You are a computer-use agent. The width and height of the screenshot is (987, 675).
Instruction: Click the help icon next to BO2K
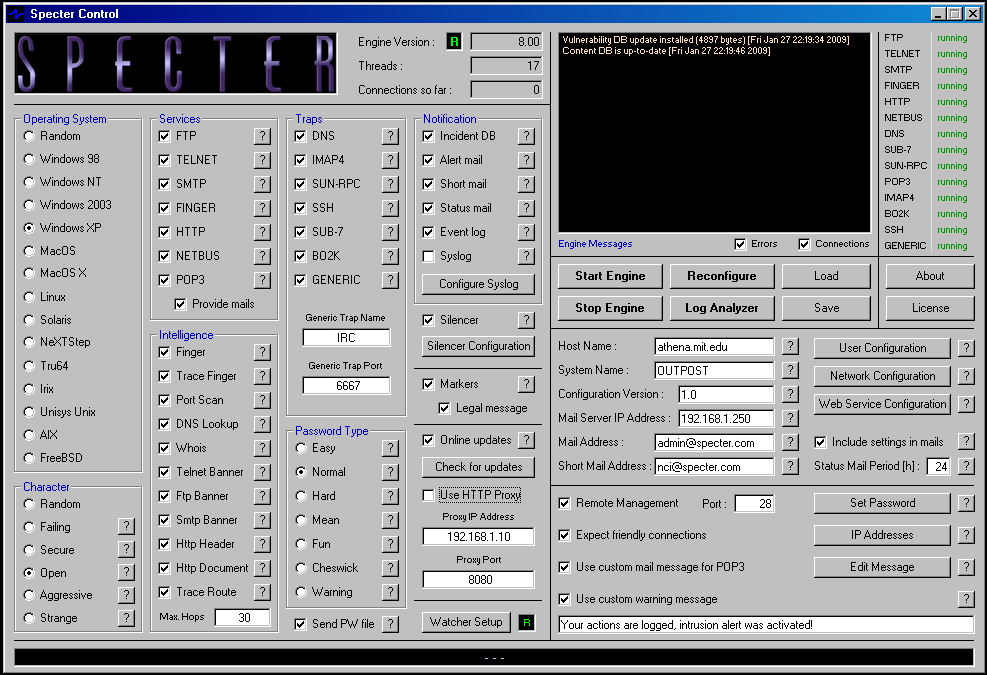(390, 256)
